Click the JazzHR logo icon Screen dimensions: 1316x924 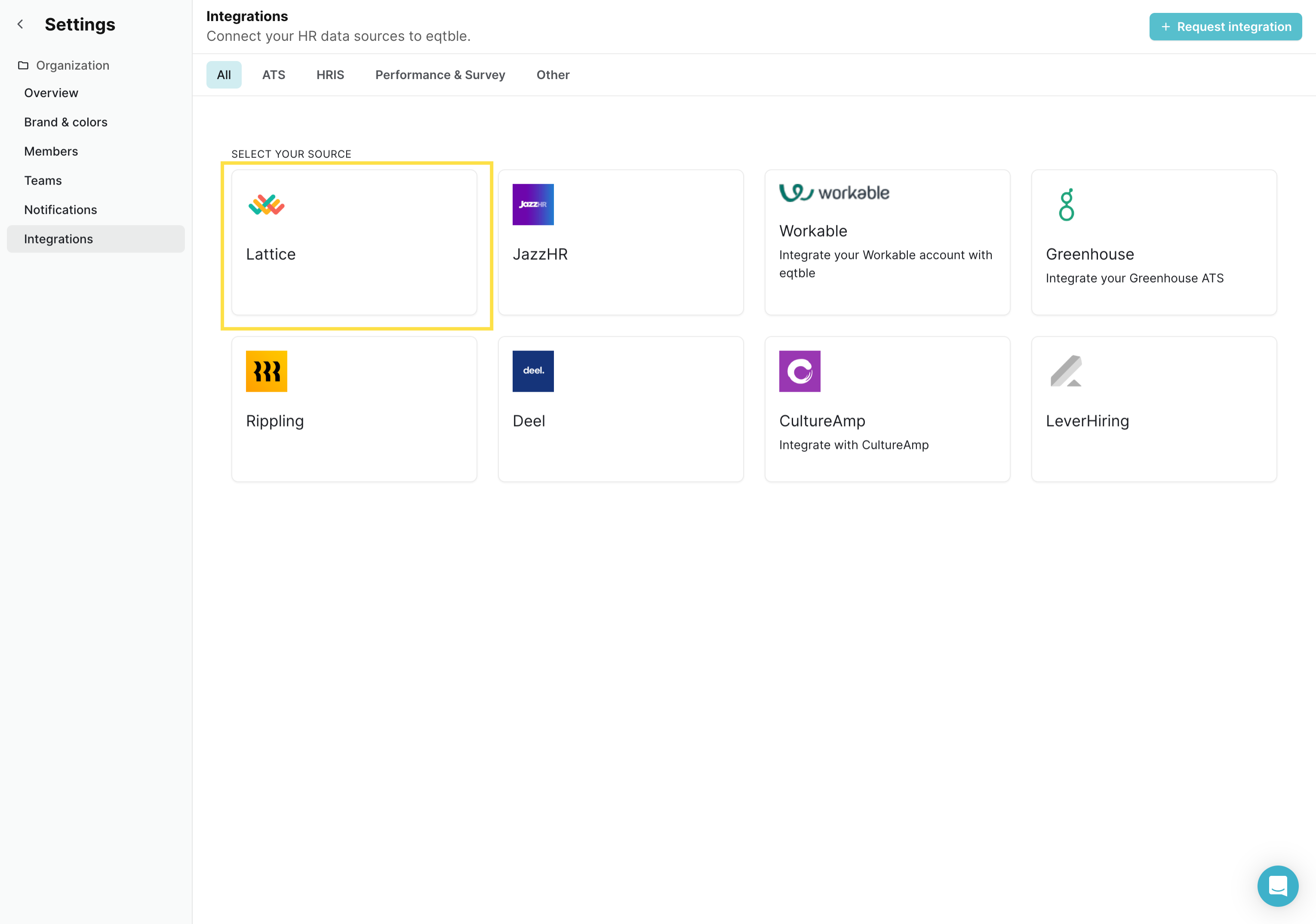pyautogui.click(x=532, y=205)
